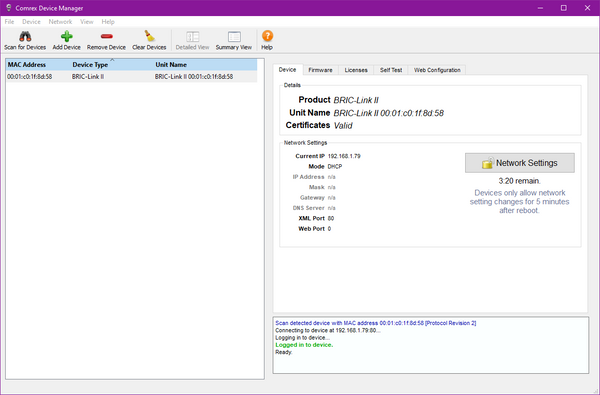Click the XML Port value 80

click(x=331, y=218)
